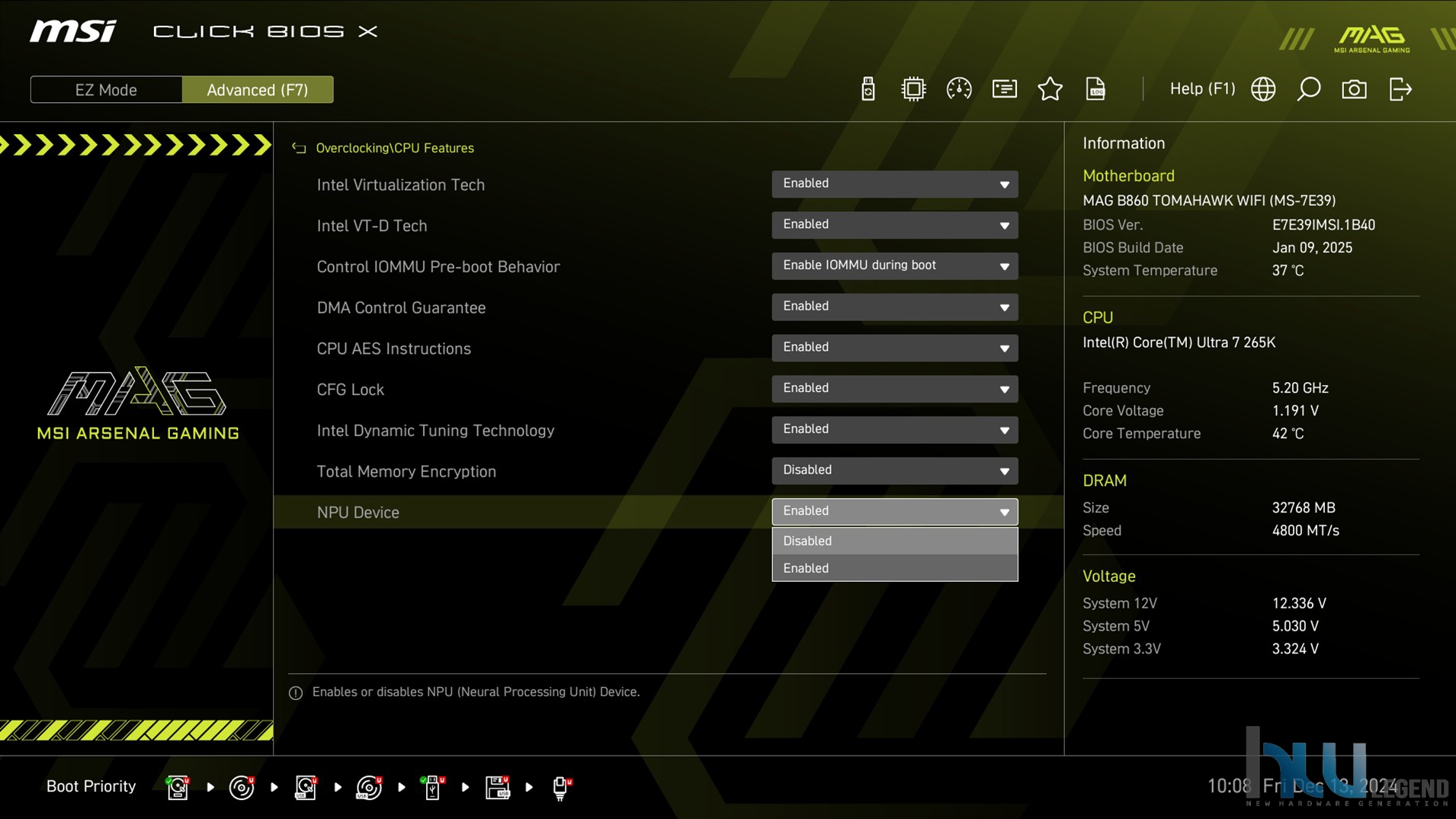Select the USB floppy boot device
1456x819 pixels.
pyautogui.click(x=497, y=787)
